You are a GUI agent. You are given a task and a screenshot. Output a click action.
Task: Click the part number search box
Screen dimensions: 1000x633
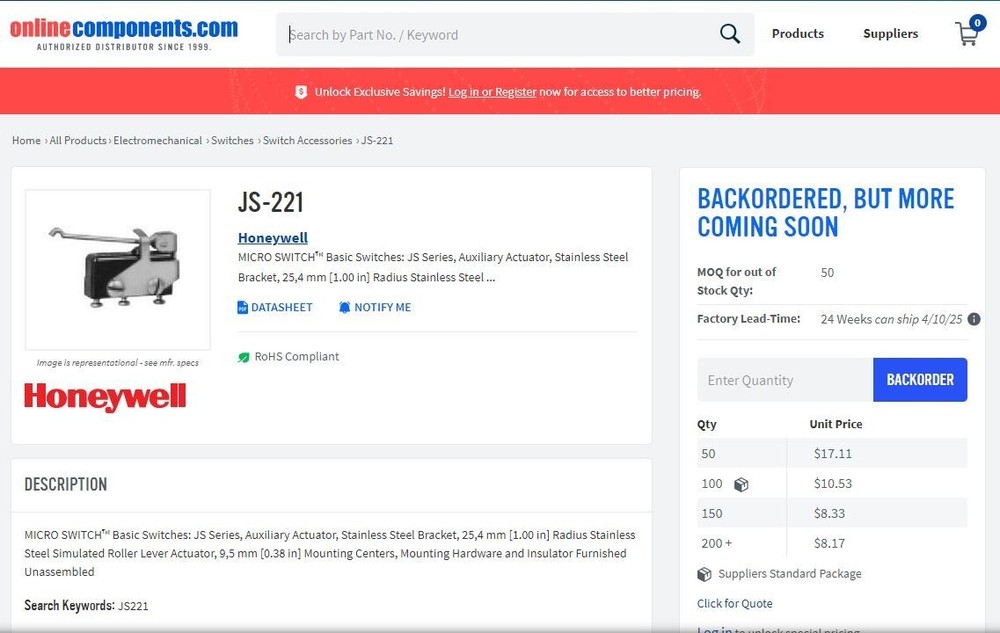pos(500,35)
